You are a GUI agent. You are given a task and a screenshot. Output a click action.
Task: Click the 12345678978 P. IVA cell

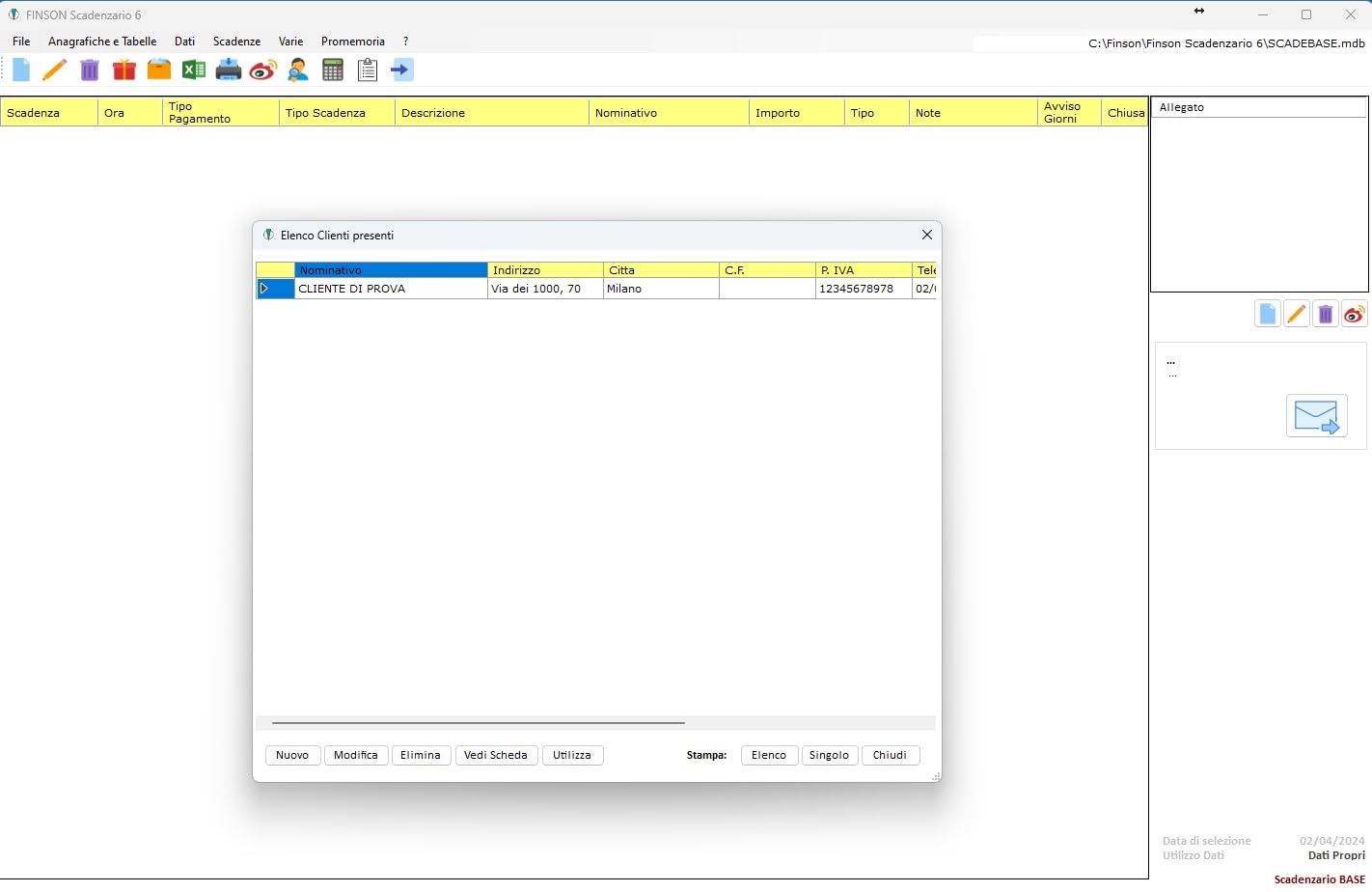coord(864,289)
